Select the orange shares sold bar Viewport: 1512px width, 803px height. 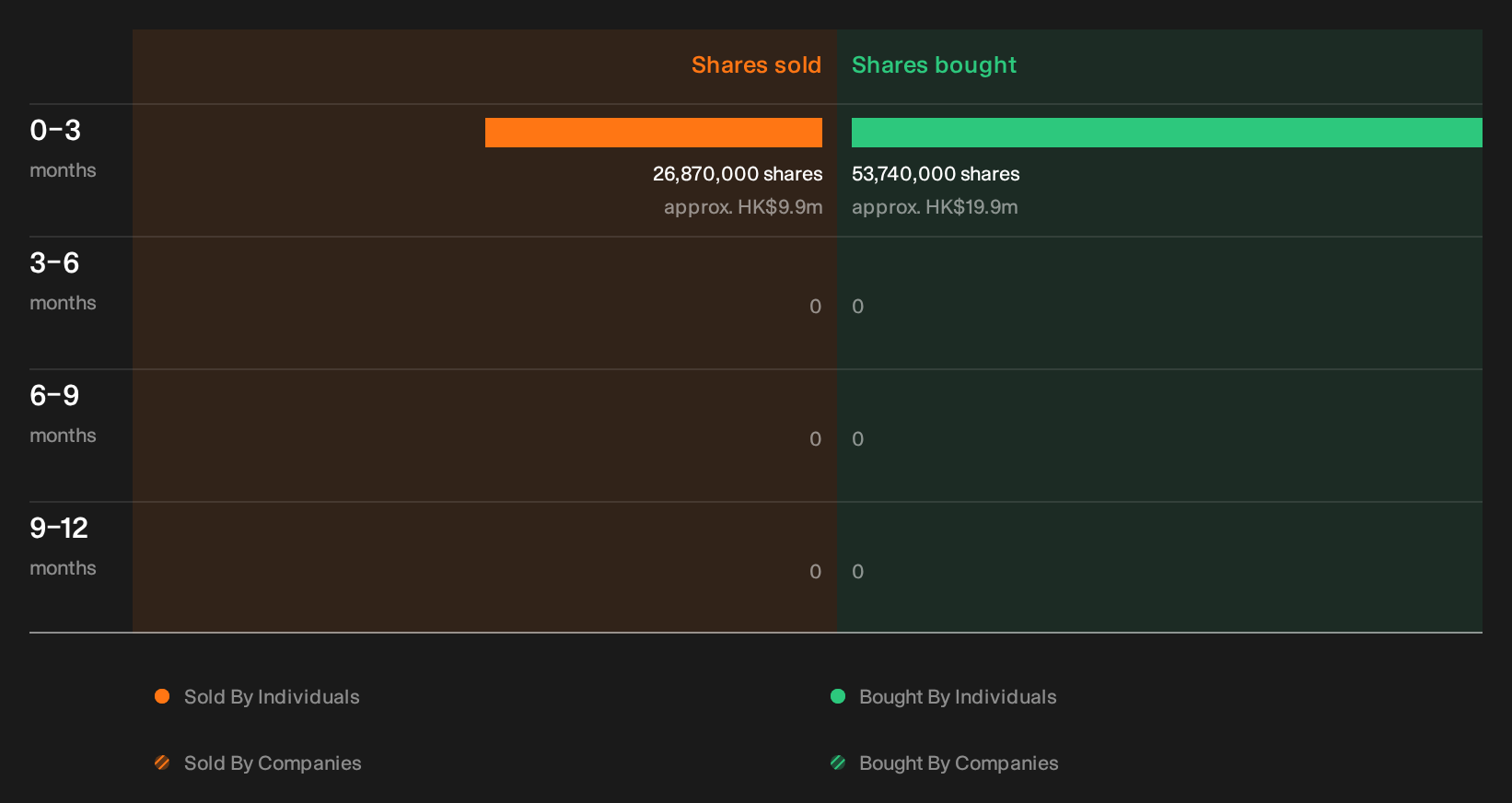point(654,133)
